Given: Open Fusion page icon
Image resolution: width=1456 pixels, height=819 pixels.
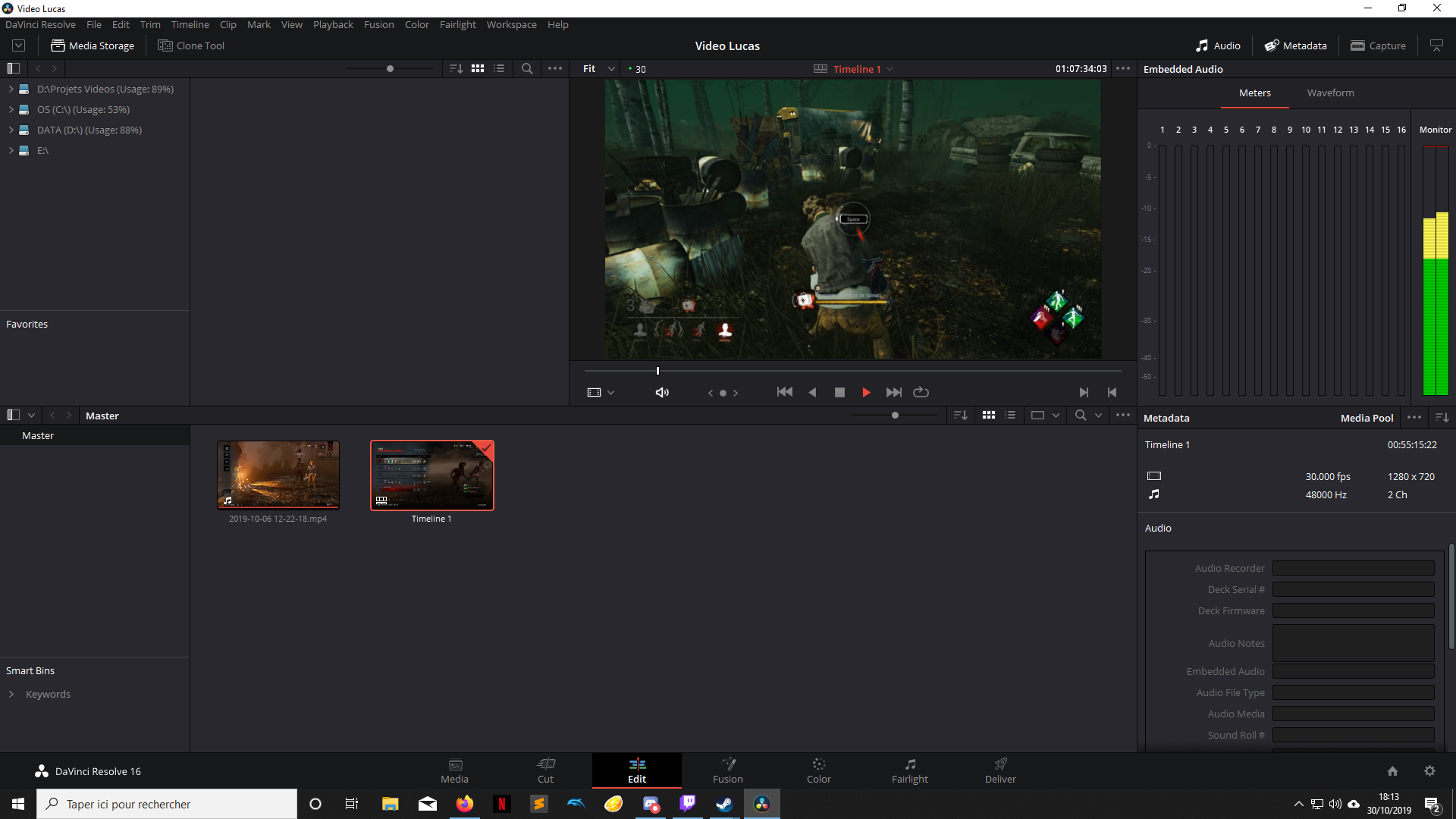Looking at the screenshot, I should (727, 770).
